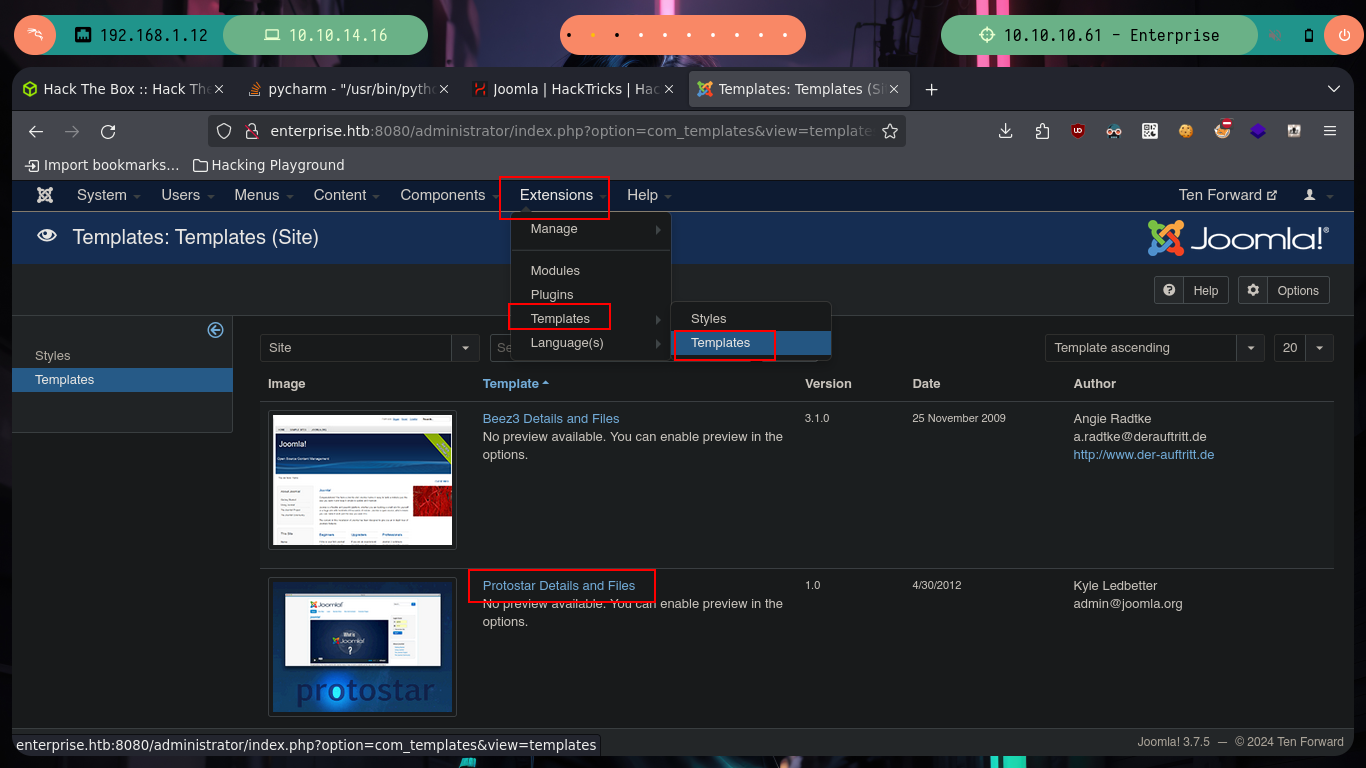Bookmark the page with the star icon
Image resolution: width=1366 pixels, height=768 pixels.
889,131
